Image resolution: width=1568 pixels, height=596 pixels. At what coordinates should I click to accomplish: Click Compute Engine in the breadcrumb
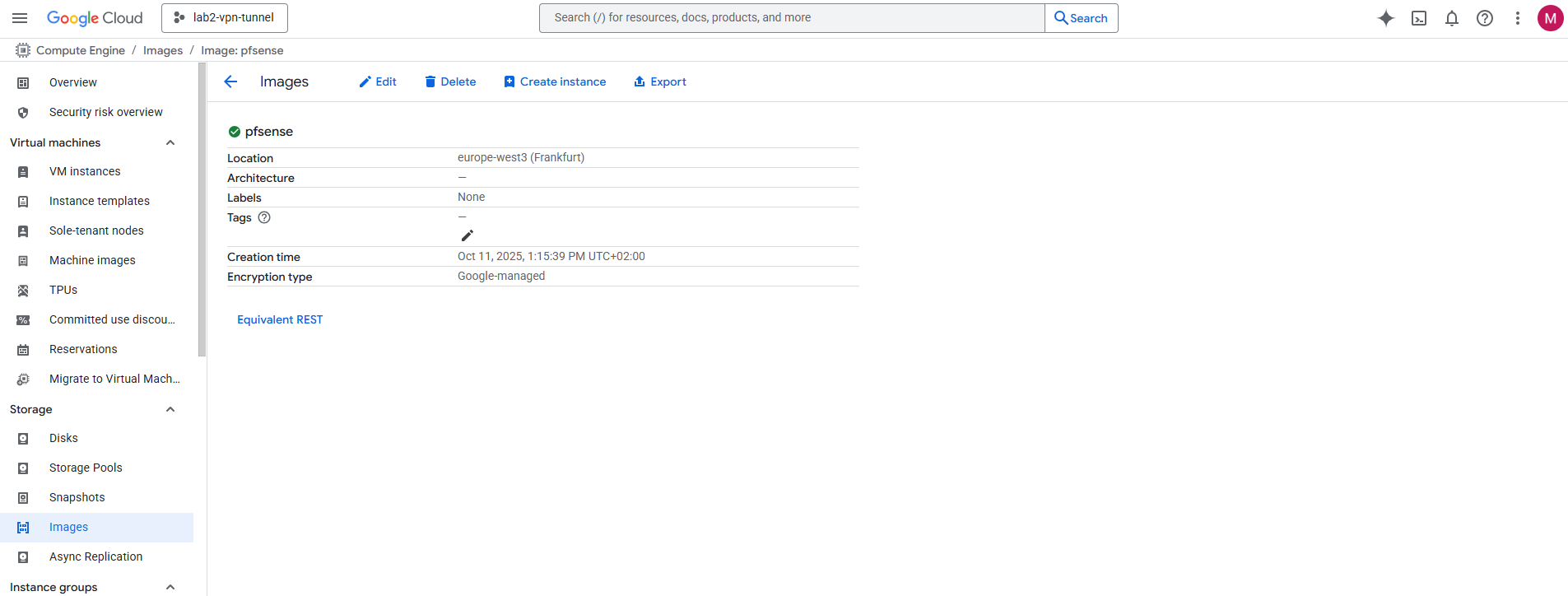point(81,50)
